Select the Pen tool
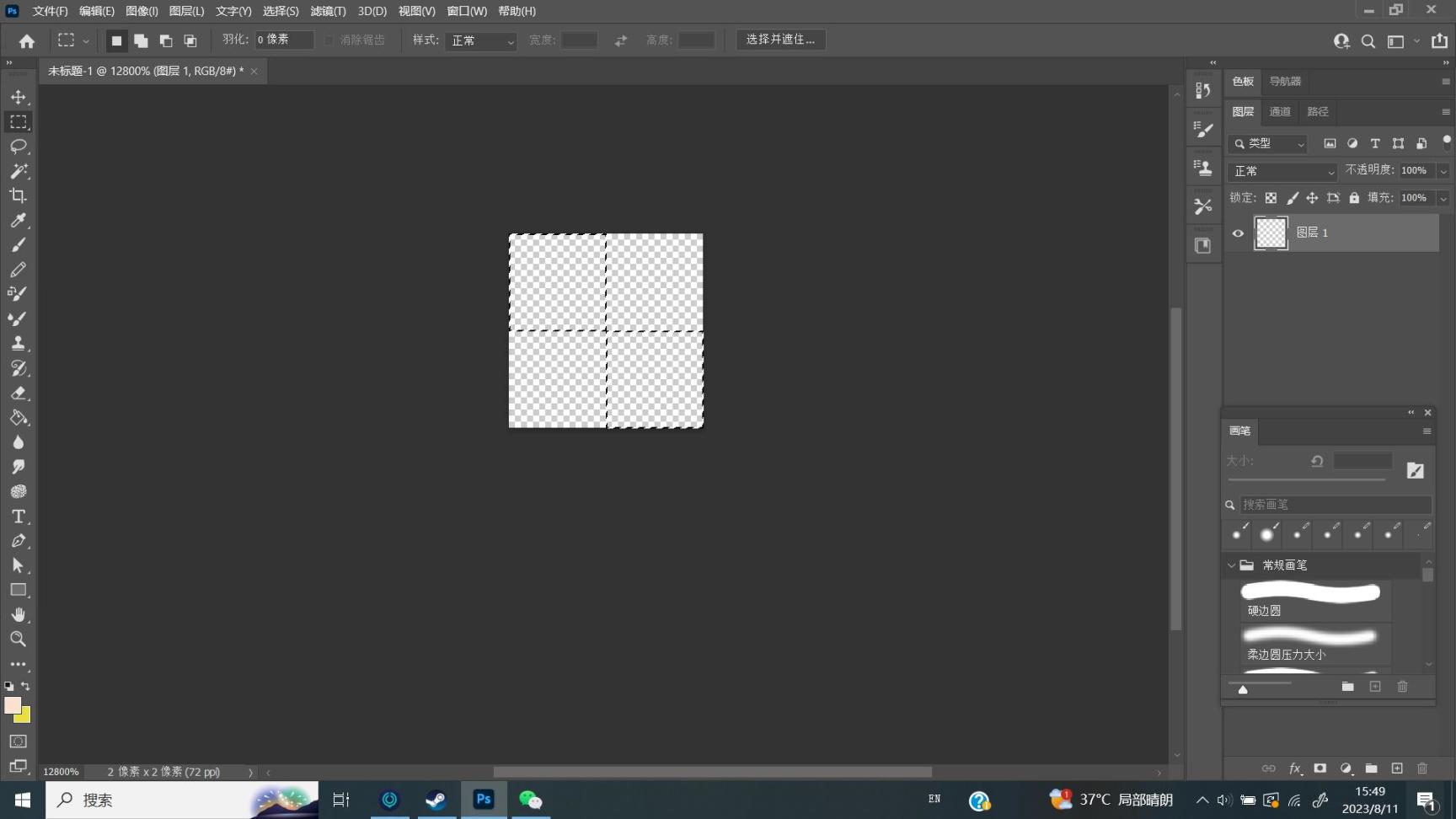The height and width of the screenshot is (819, 1456). 19,540
